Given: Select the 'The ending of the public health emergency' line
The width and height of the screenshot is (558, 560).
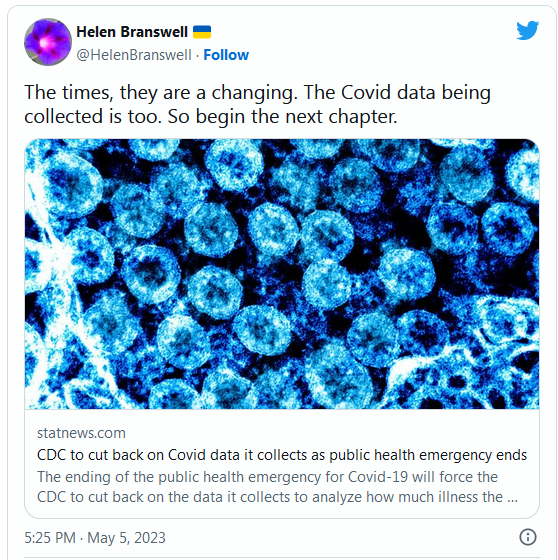Looking at the screenshot, I should click(x=267, y=477).
